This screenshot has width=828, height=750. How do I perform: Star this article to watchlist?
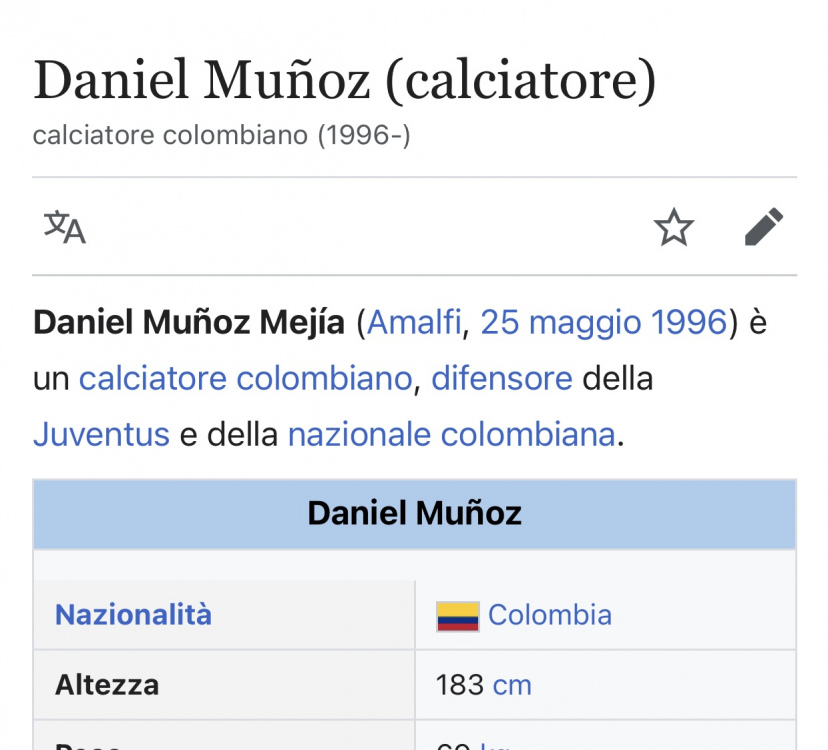(674, 227)
